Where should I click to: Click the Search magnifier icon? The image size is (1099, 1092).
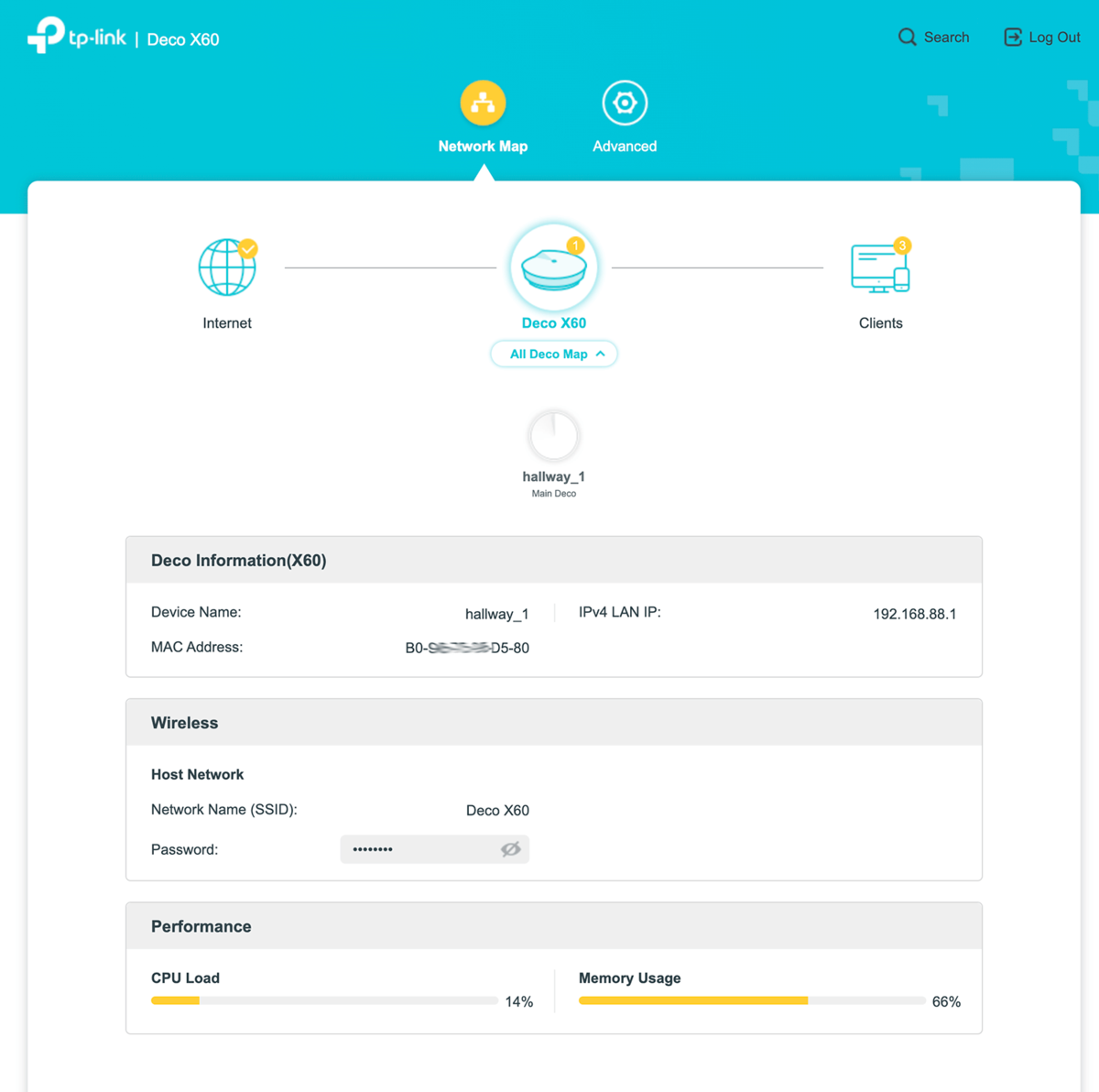(907, 38)
